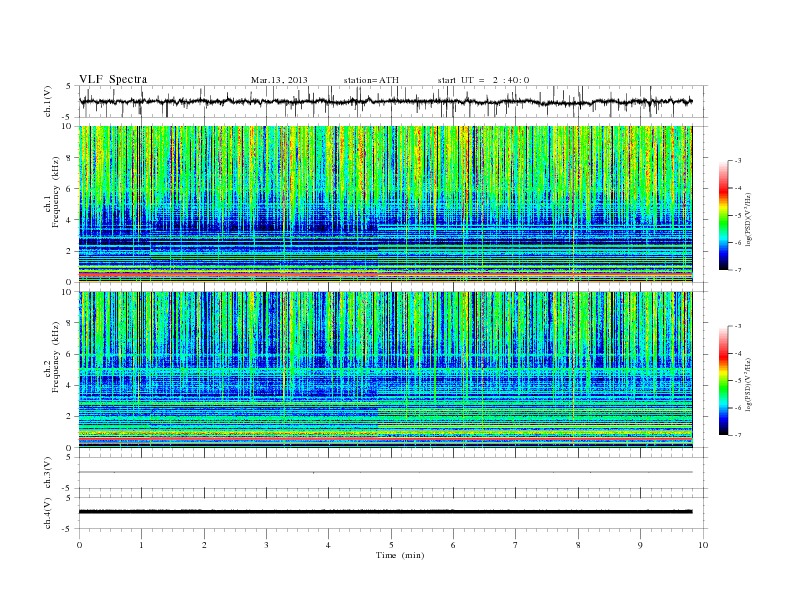This screenshot has height=612, width=792.
Task: Click the flat gray ch.3 trace line
Action: (385, 472)
